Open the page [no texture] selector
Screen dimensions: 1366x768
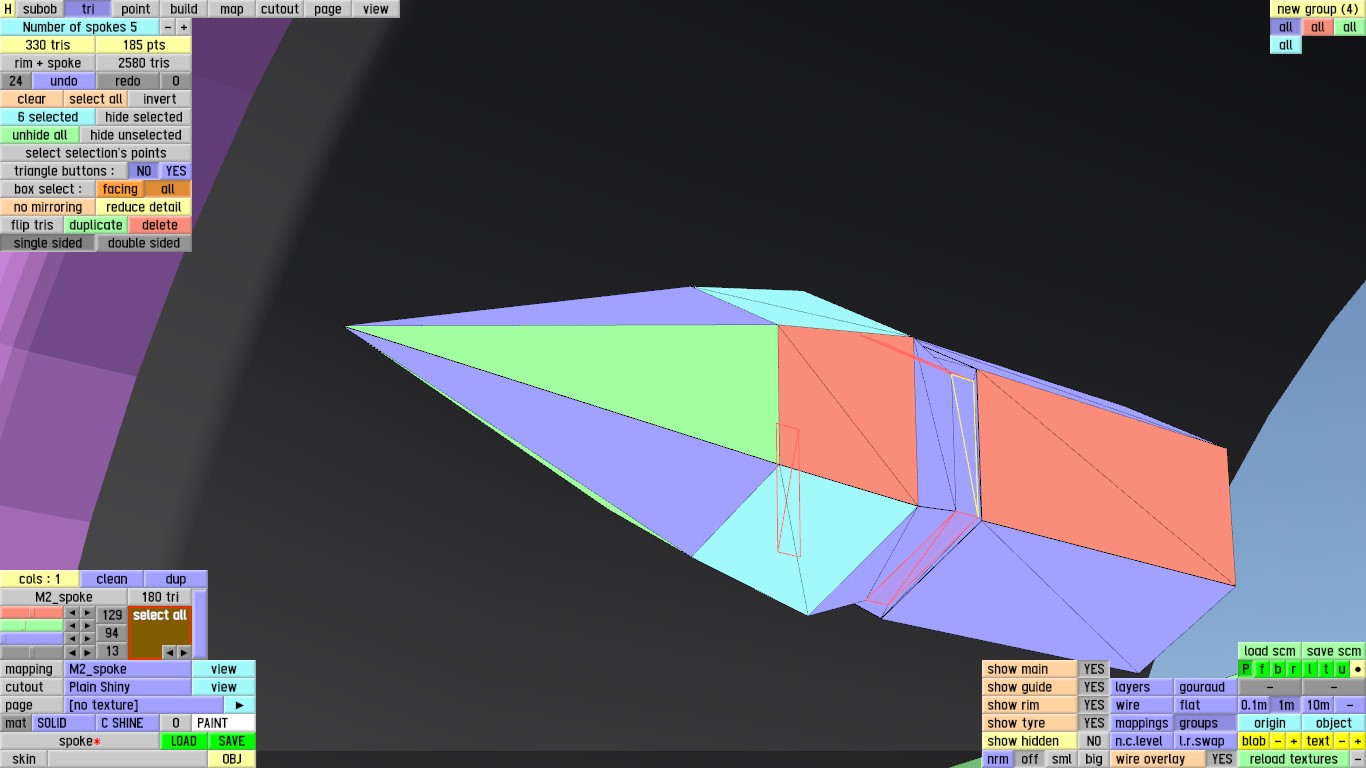click(144, 705)
